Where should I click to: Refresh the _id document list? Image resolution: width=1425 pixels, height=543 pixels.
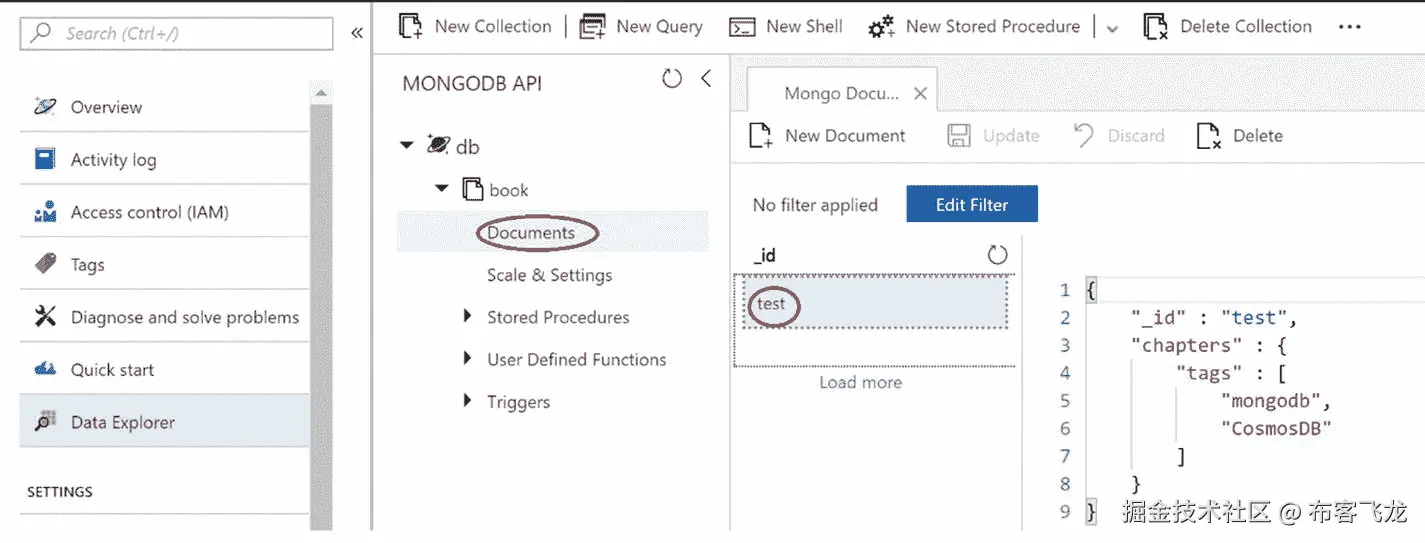click(x=997, y=255)
